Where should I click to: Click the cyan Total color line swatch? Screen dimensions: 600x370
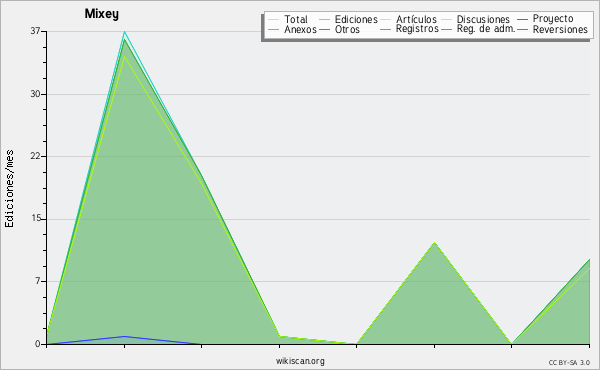click(x=274, y=19)
